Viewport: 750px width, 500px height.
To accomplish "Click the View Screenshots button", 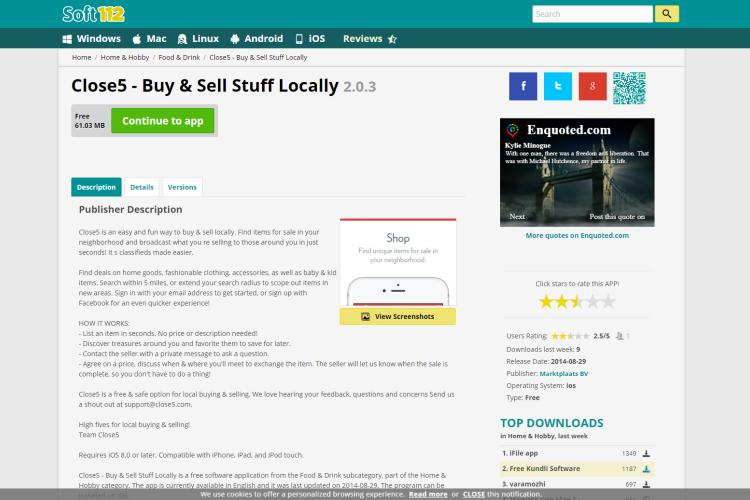I will [x=397, y=316].
